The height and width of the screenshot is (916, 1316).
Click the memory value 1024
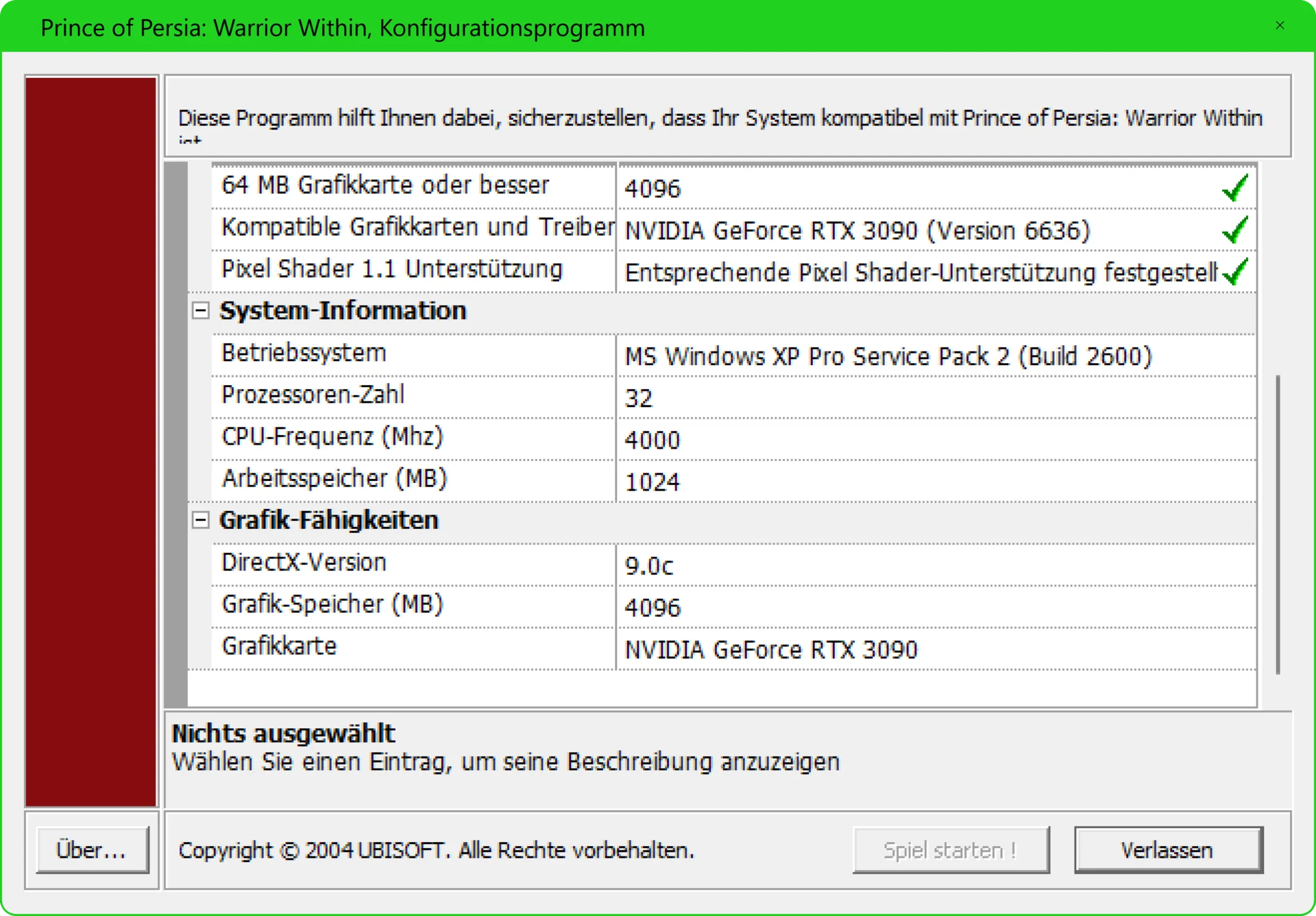coord(653,482)
